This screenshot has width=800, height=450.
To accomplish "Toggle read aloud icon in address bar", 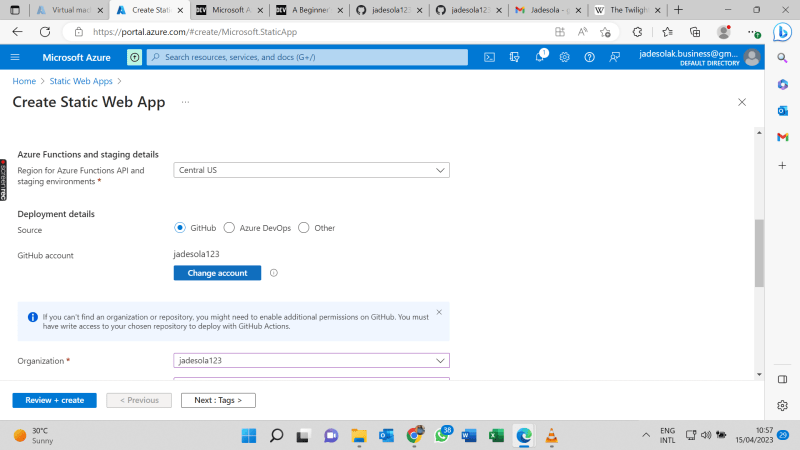I will click(582, 32).
